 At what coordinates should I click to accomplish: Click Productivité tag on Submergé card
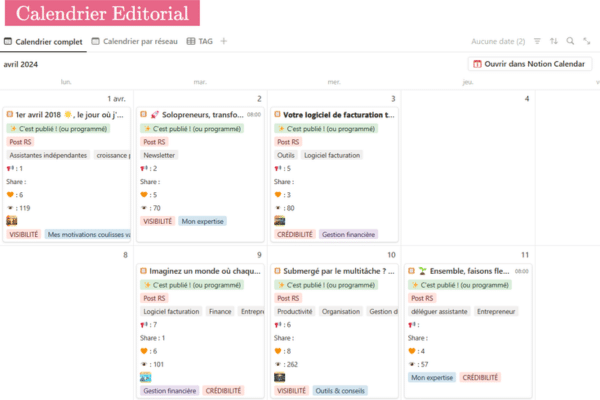tap(295, 312)
